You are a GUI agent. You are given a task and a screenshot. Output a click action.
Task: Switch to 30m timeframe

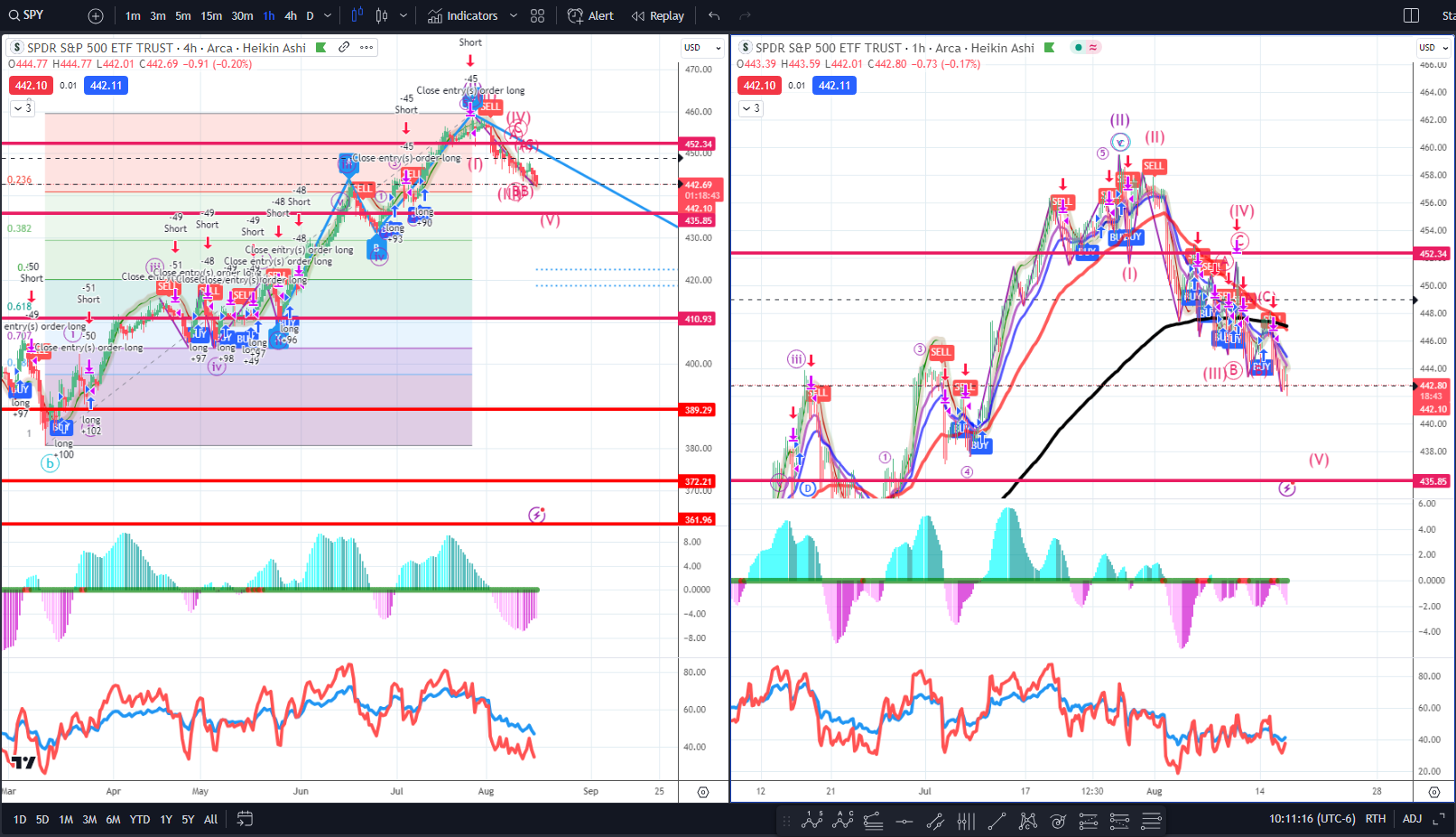point(242,16)
